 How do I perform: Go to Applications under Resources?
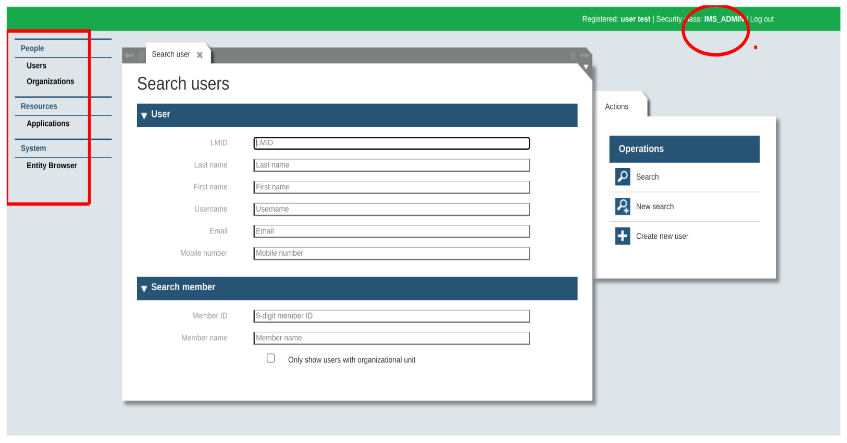tap(48, 124)
